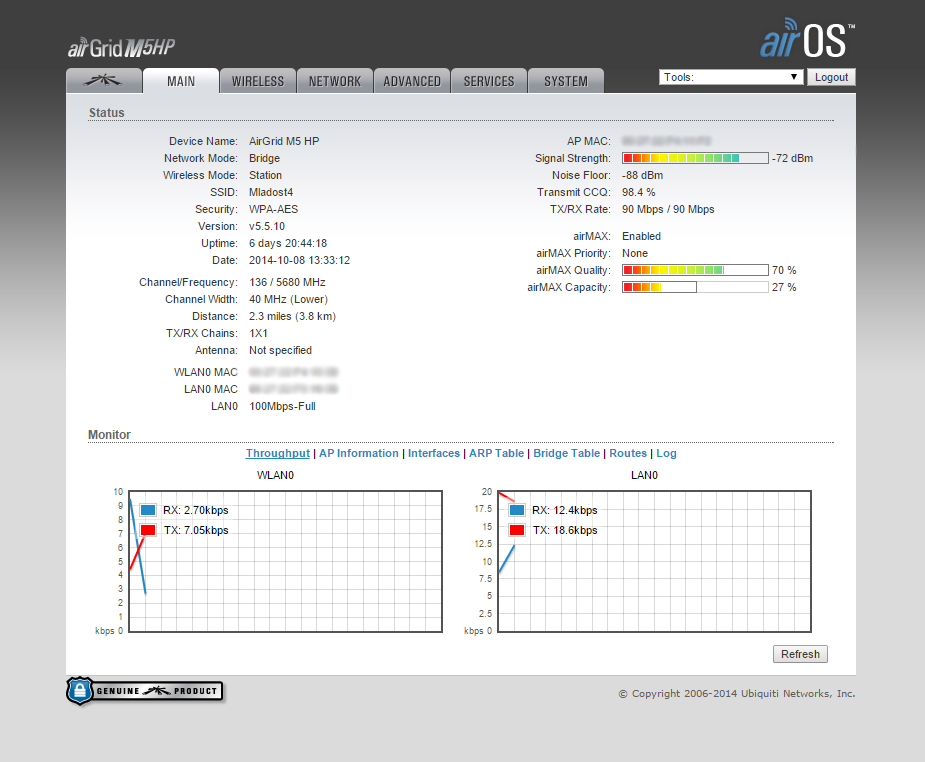Expand the Tools dropdown
This screenshot has height=762, width=925.
[731, 77]
